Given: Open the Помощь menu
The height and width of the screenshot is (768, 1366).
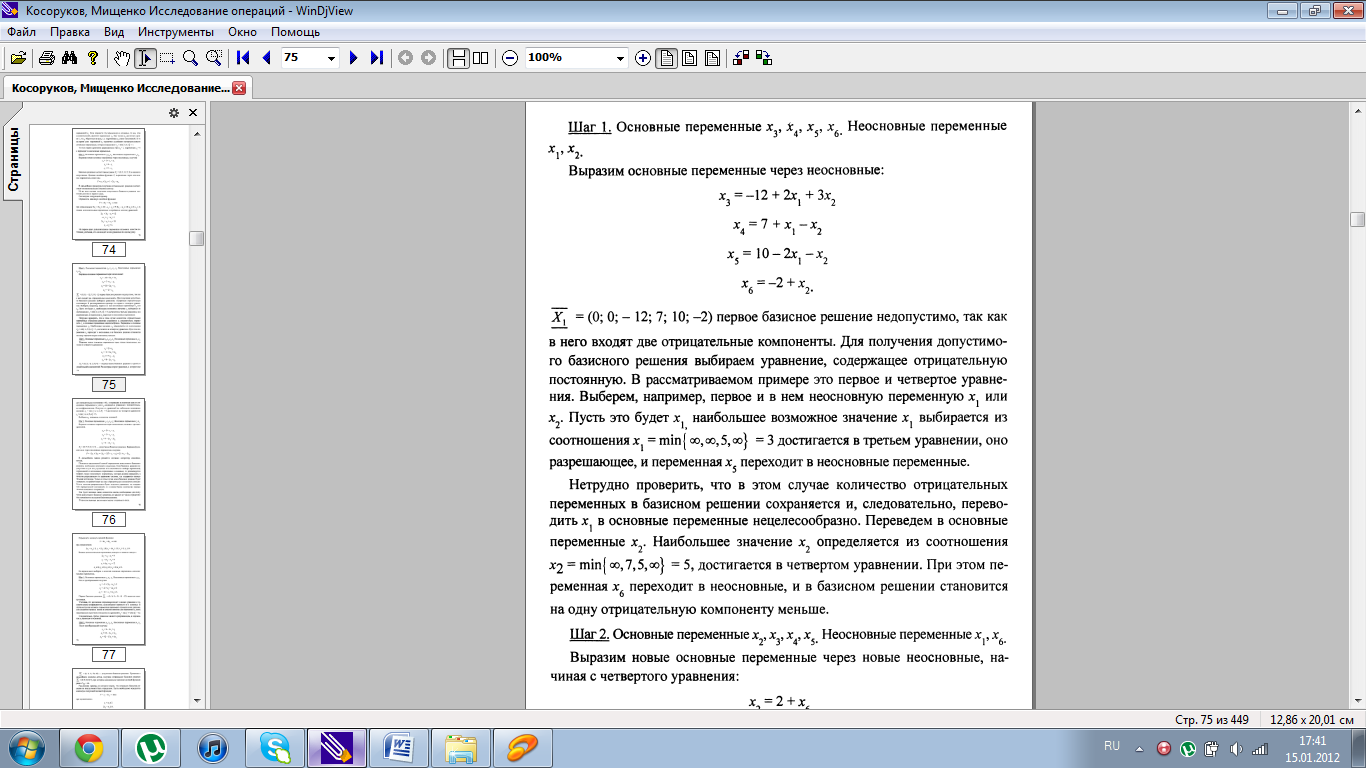Looking at the screenshot, I should pos(295,32).
